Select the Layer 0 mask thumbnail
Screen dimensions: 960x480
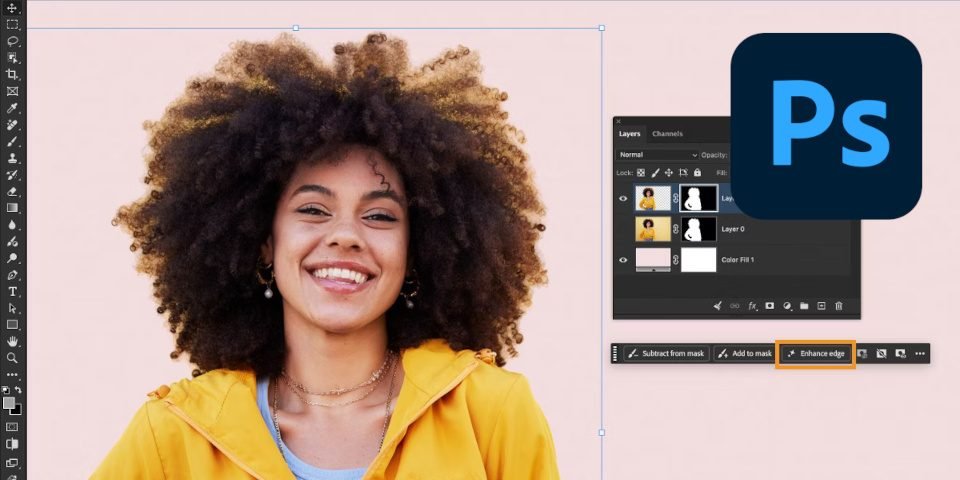(x=699, y=229)
